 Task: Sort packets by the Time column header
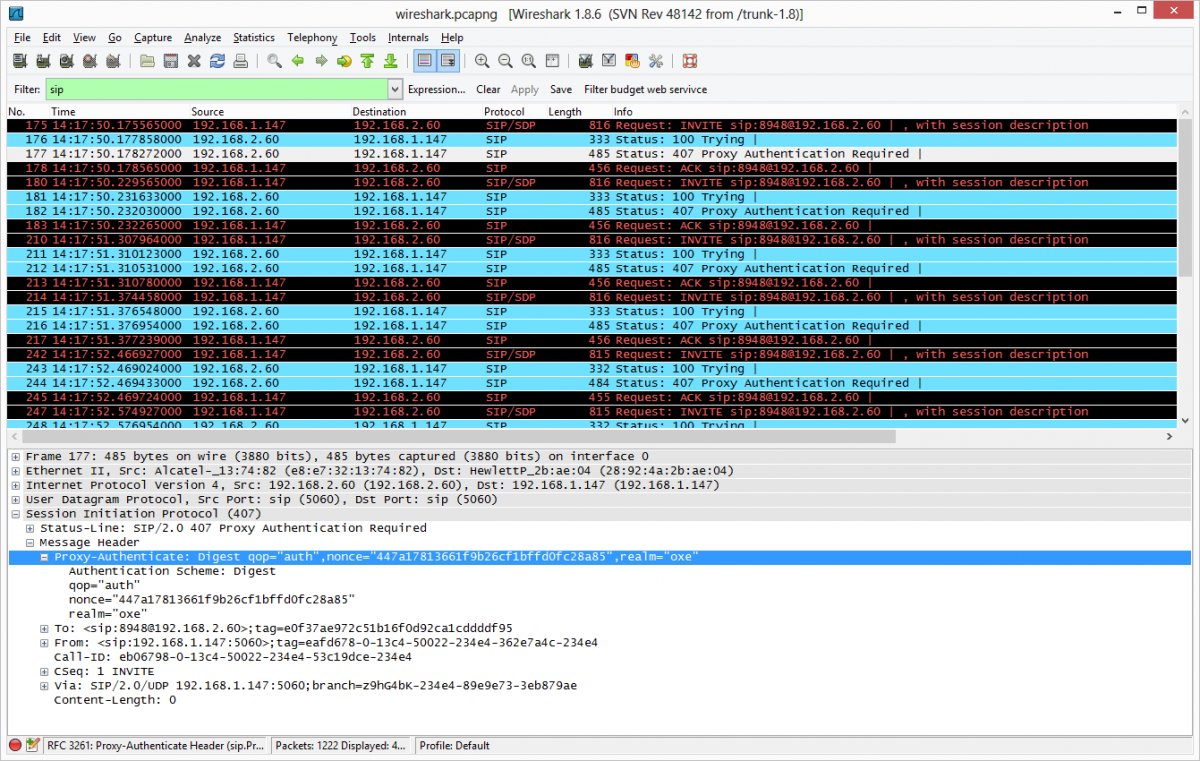63,112
